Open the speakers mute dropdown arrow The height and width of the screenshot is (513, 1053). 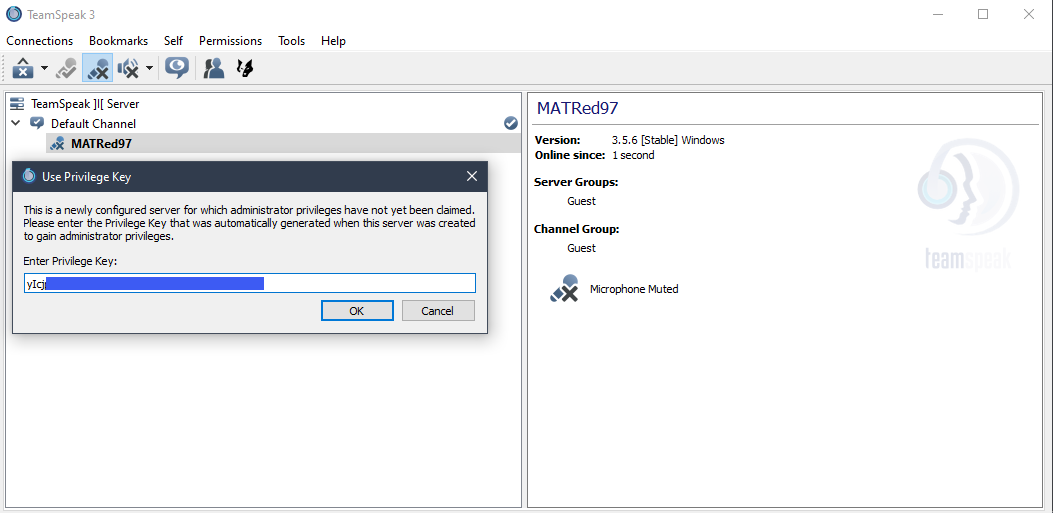pos(149,68)
